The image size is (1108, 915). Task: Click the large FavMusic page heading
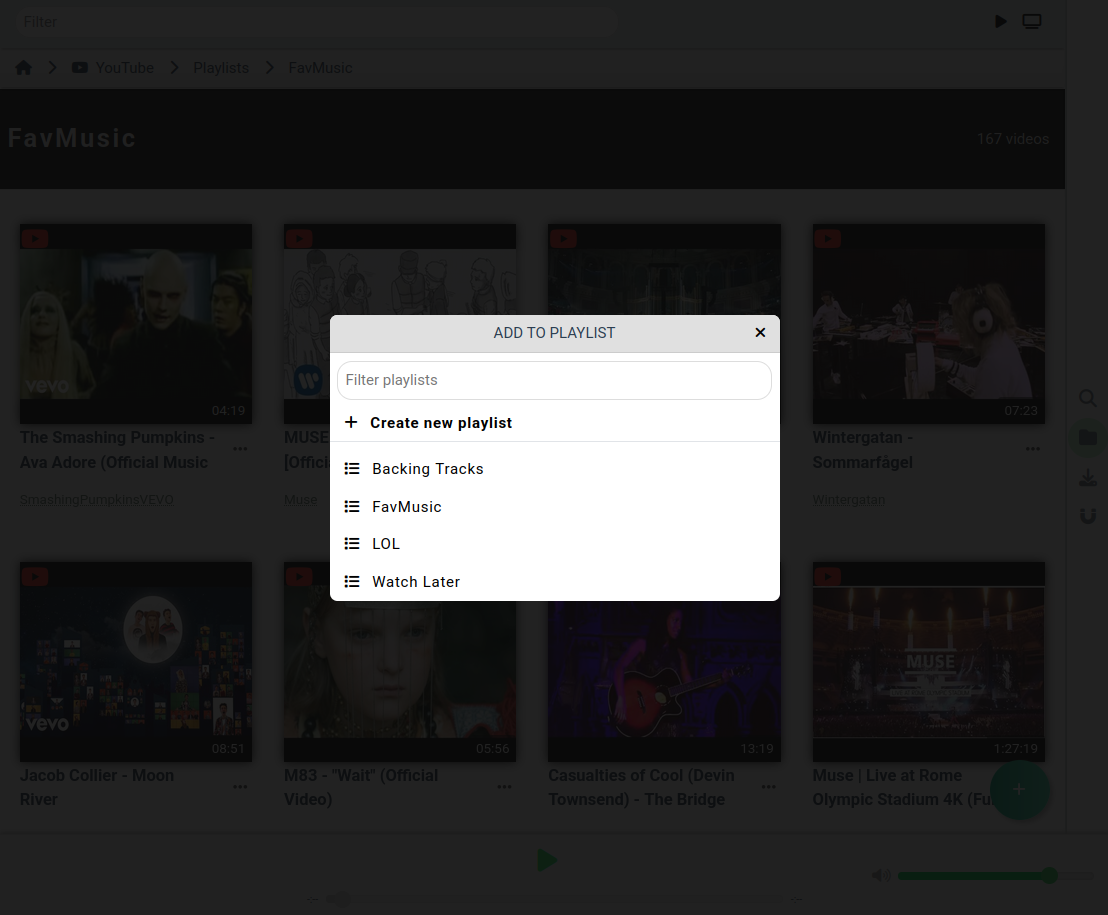click(x=72, y=138)
